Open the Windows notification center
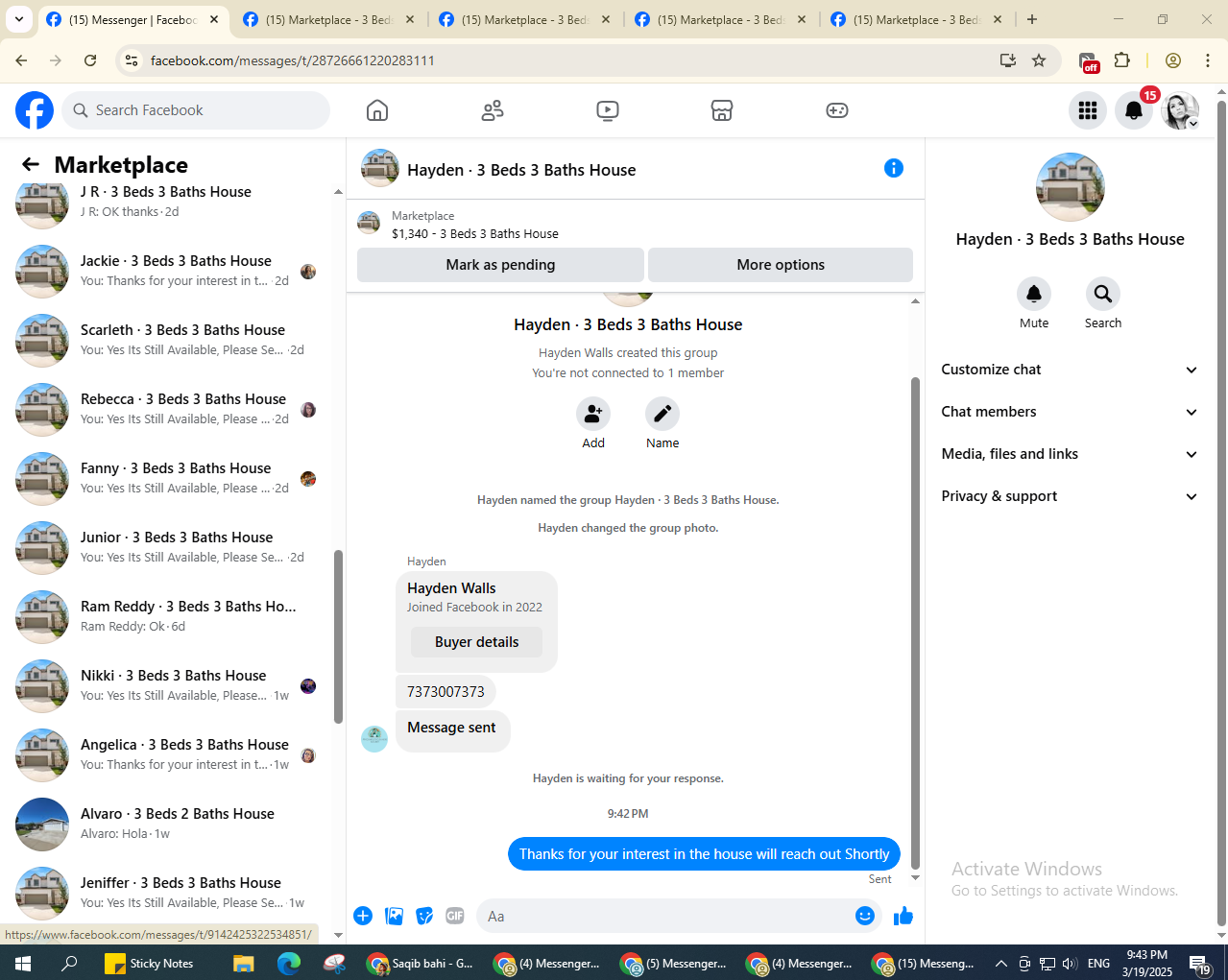 [1200, 964]
